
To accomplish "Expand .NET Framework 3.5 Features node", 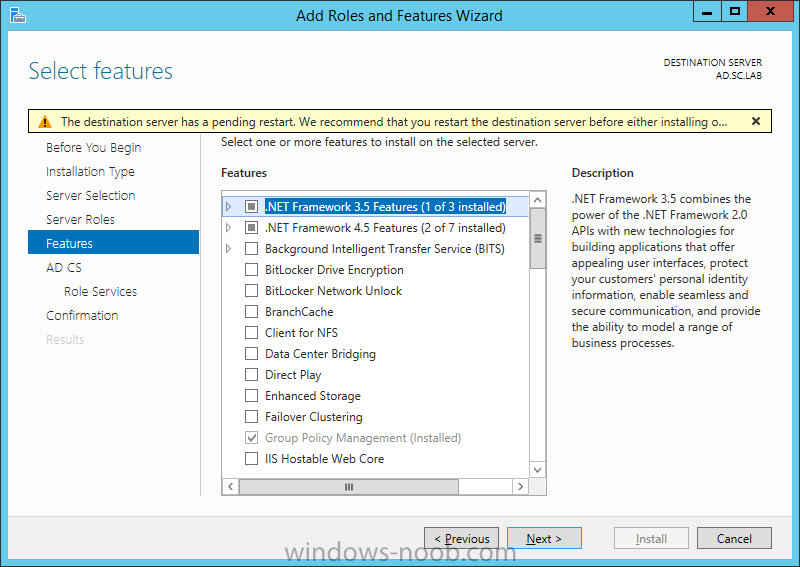I will pyautogui.click(x=229, y=207).
